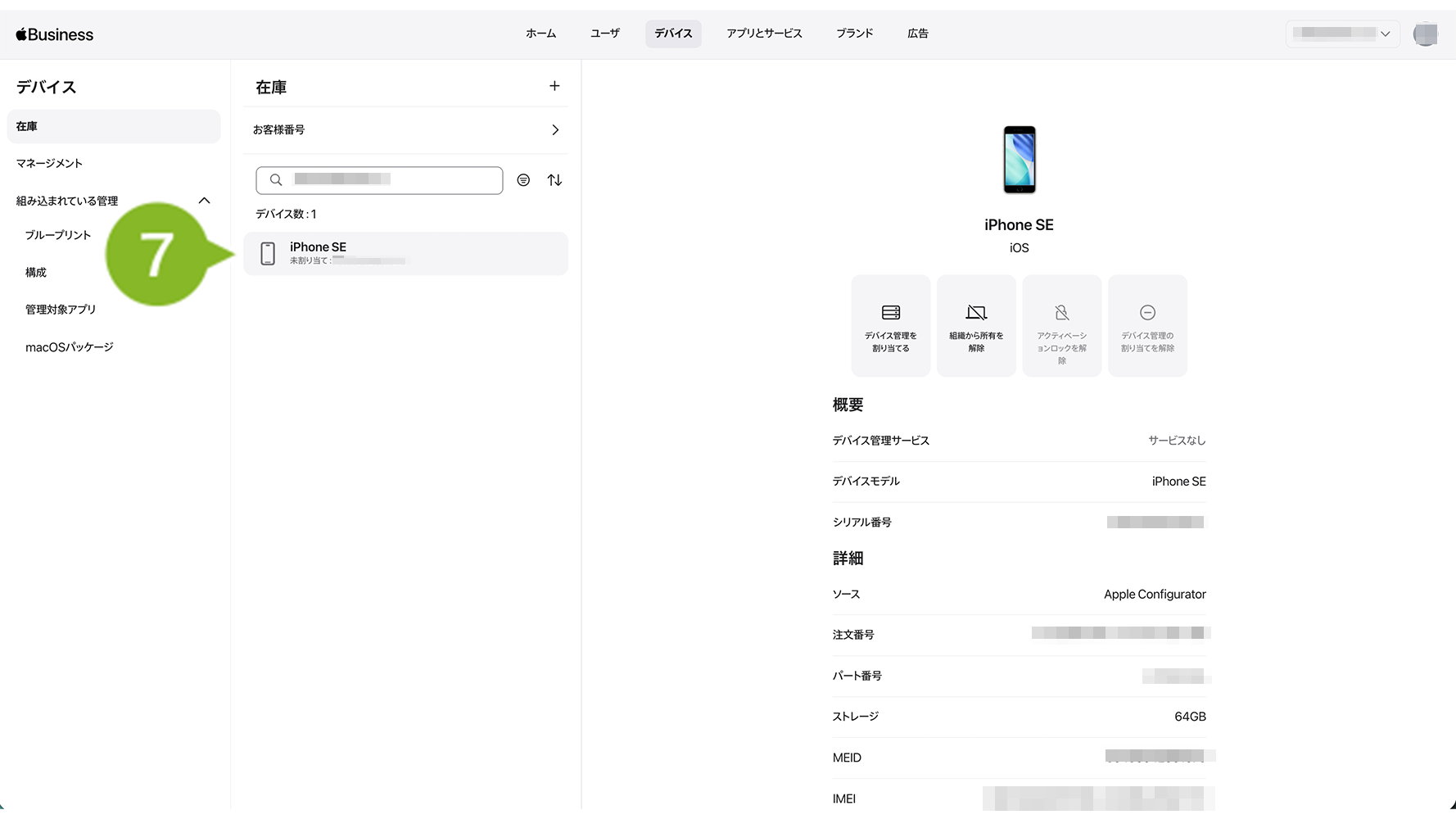Click the Apple Business logo
Viewport: 1456px width, 819px height.
tap(55, 34)
